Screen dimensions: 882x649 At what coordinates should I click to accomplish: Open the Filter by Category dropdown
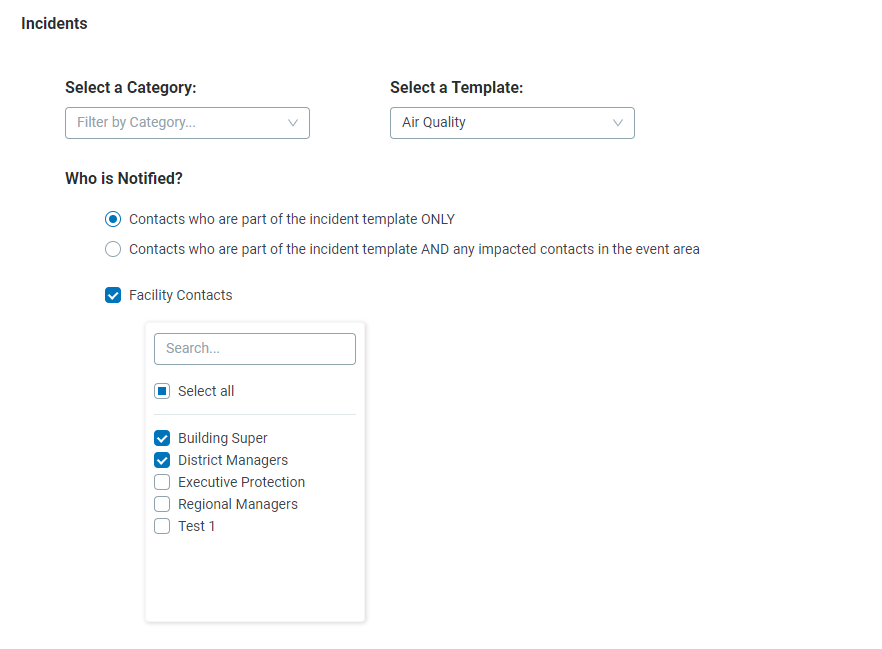coord(187,123)
